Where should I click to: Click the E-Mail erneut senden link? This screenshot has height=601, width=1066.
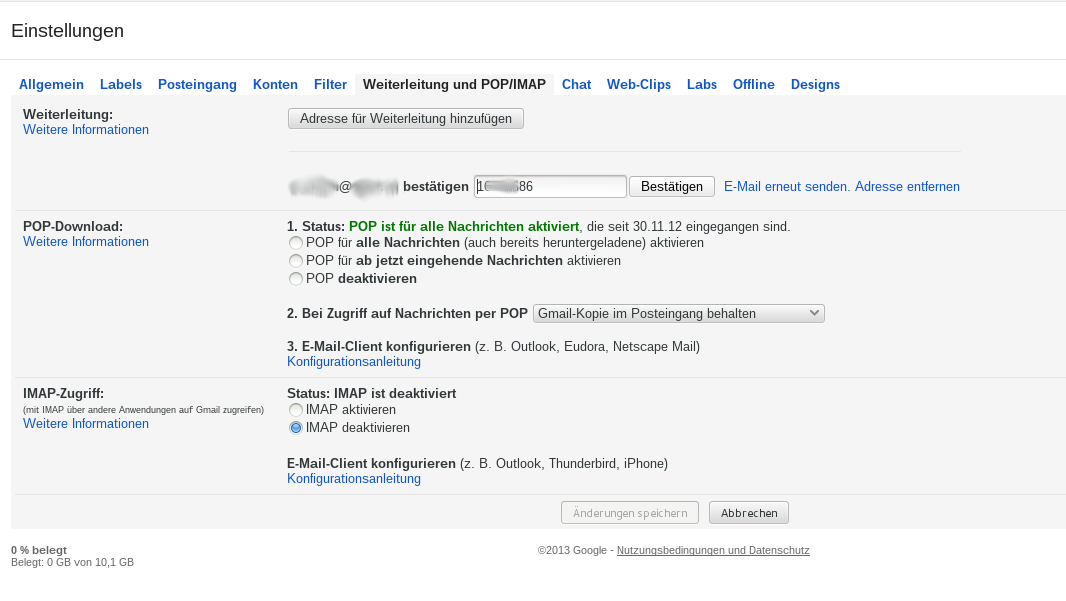[786, 187]
